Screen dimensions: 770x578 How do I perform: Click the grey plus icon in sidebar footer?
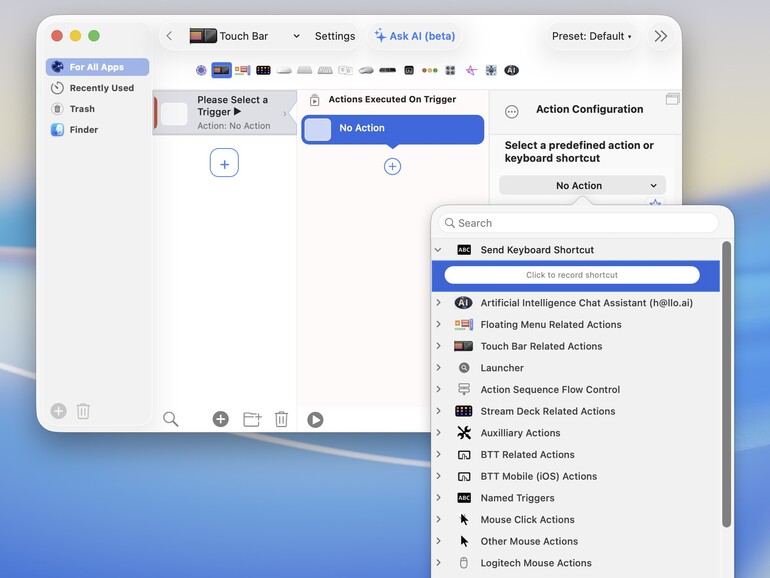click(x=58, y=411)
